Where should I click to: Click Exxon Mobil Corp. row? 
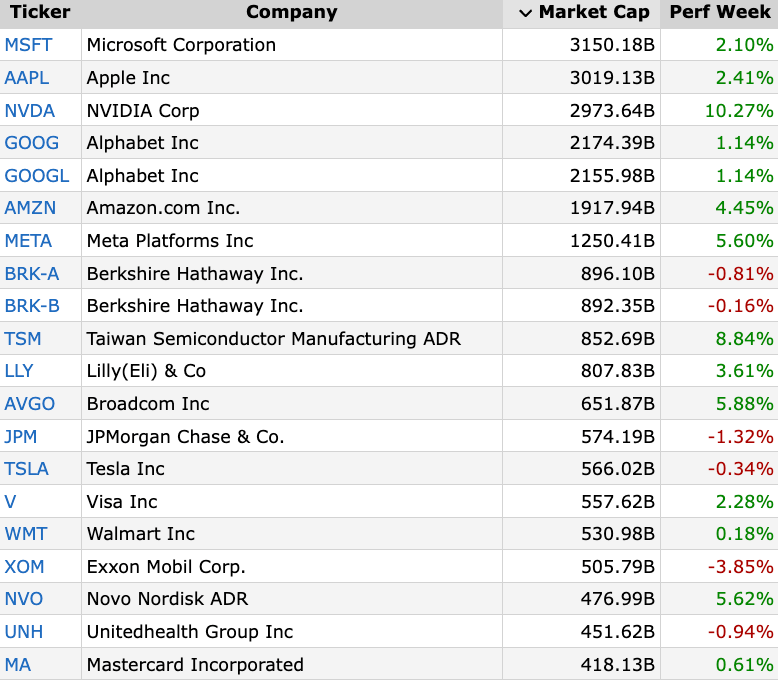point(389,566)
